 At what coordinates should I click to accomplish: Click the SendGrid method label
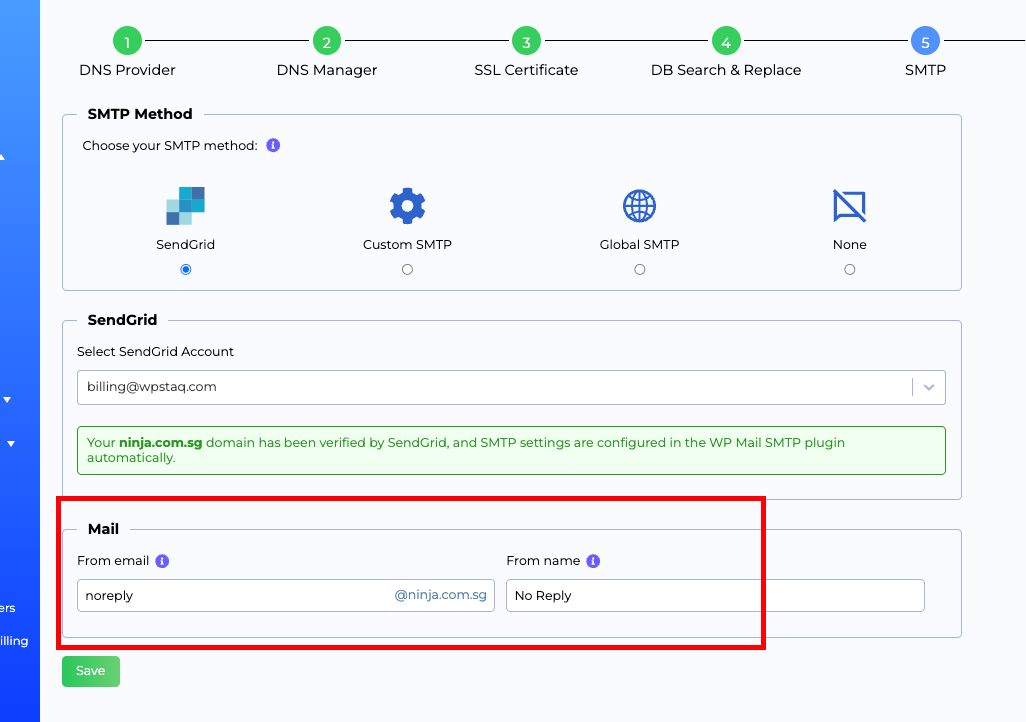pos(185,244)
